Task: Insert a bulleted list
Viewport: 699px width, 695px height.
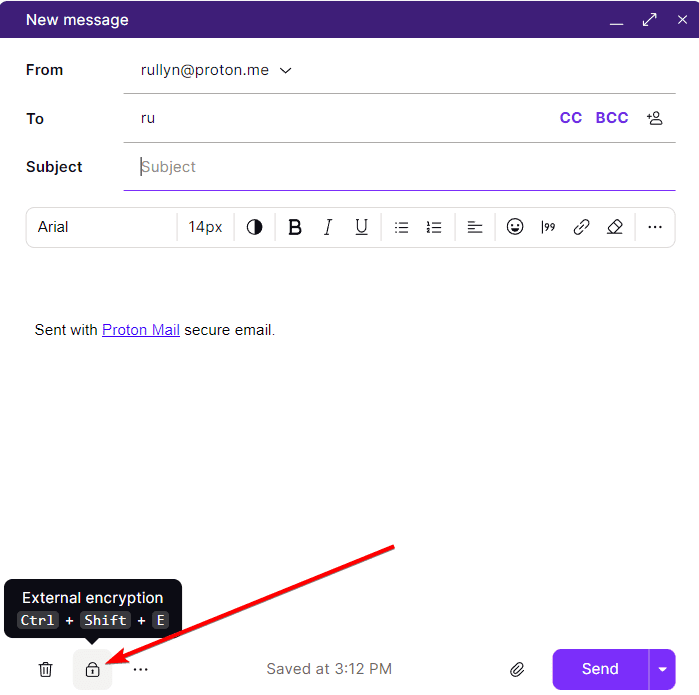Action: pyautogui.click(x=401, y=227)
